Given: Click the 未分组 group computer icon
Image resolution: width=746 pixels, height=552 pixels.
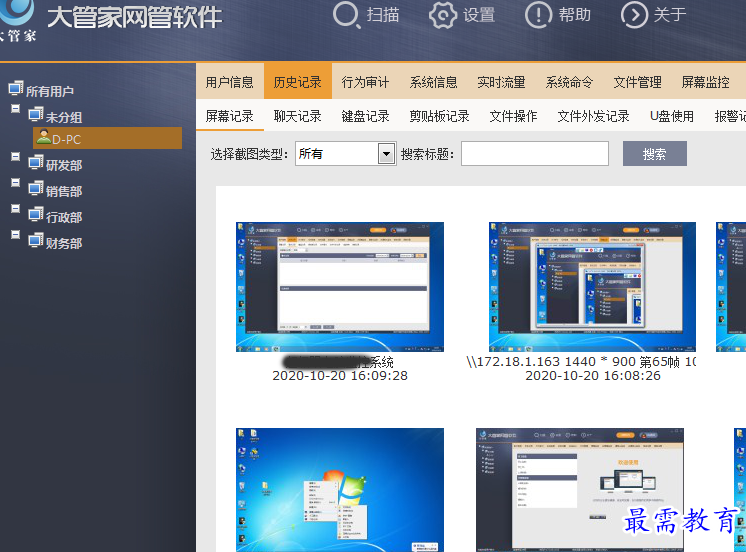Looking at the screenshot, I should coord(36,114).
